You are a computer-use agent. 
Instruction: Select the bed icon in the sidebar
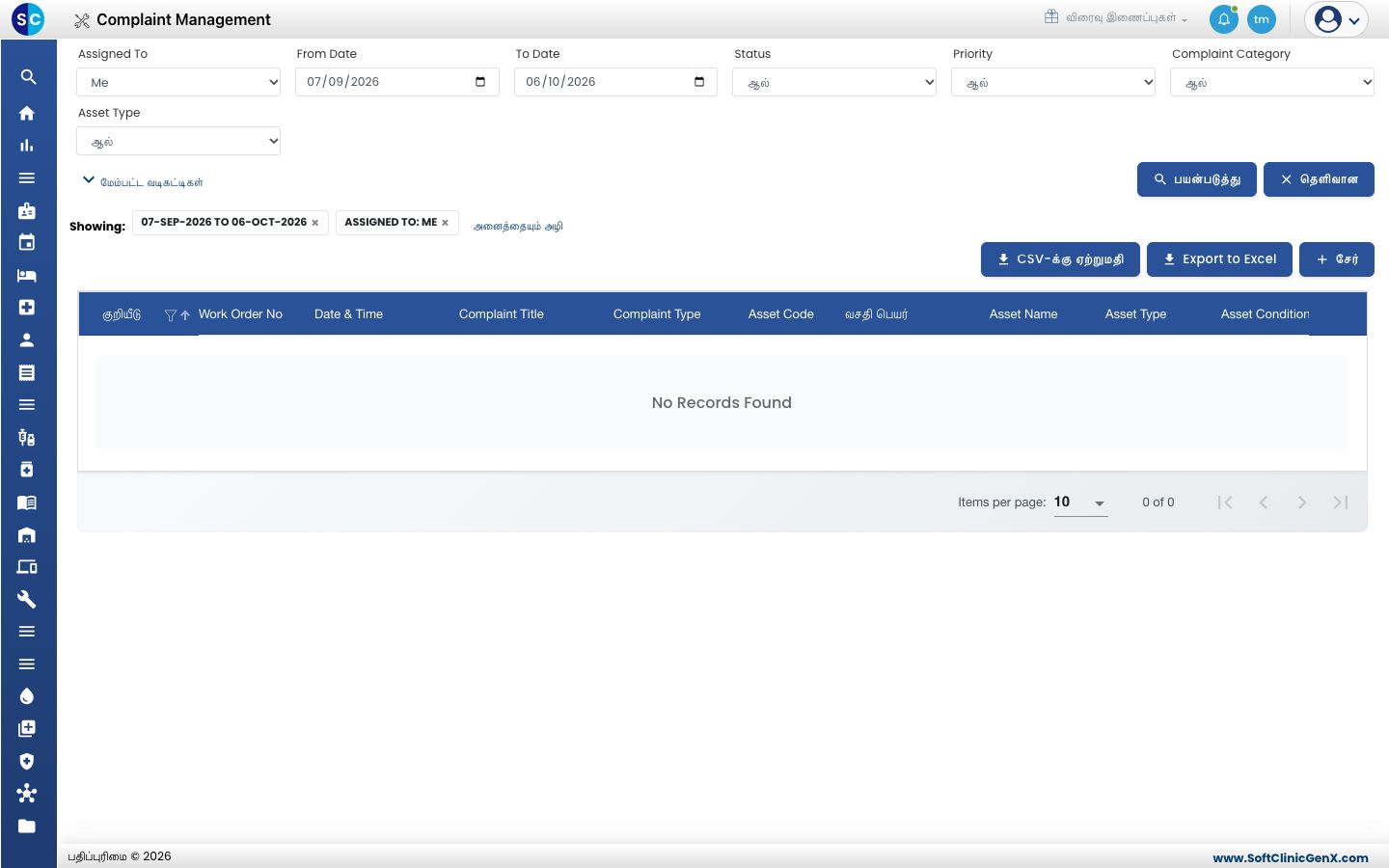click(x=27, y=276)
